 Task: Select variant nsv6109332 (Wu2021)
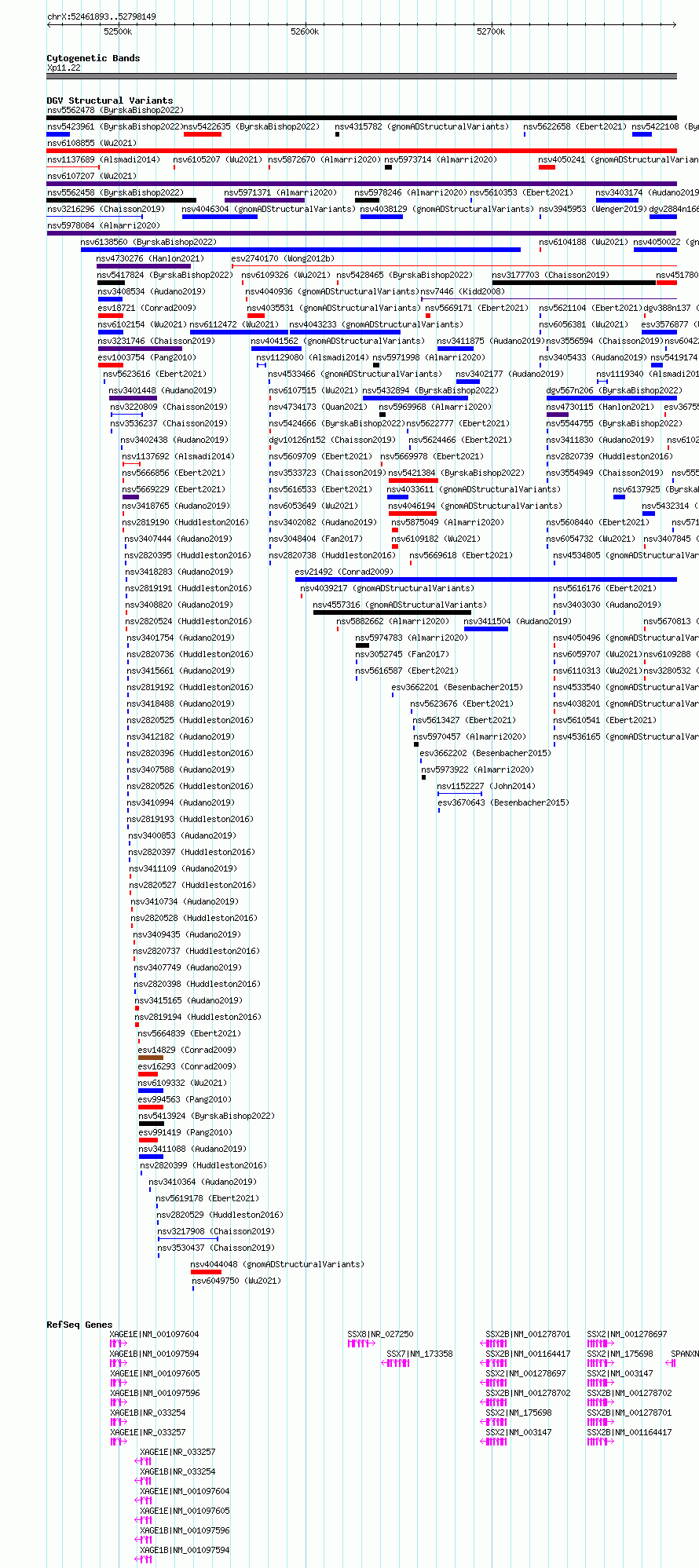pos(183,1083)
